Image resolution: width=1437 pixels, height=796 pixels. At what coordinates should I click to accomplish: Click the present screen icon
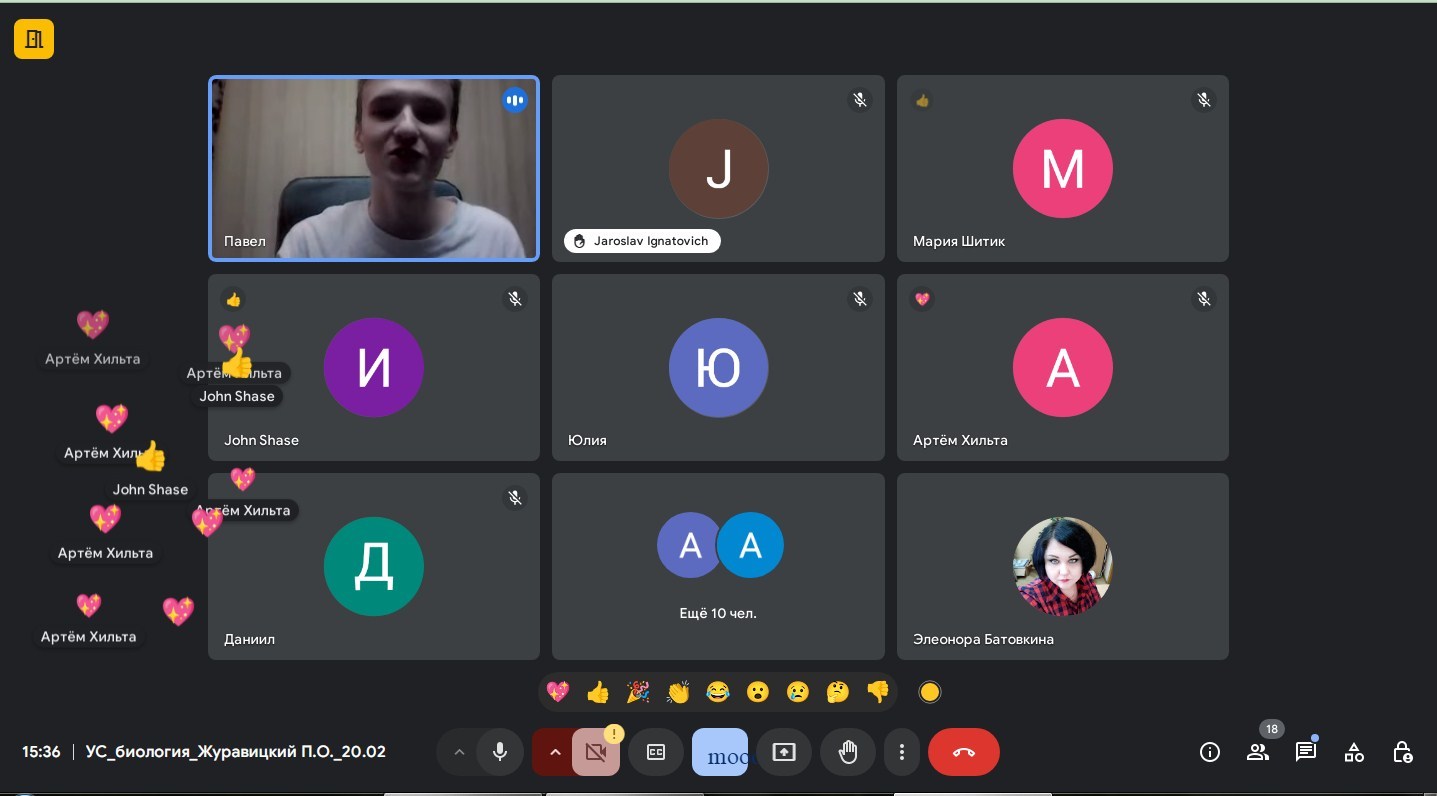784,752
